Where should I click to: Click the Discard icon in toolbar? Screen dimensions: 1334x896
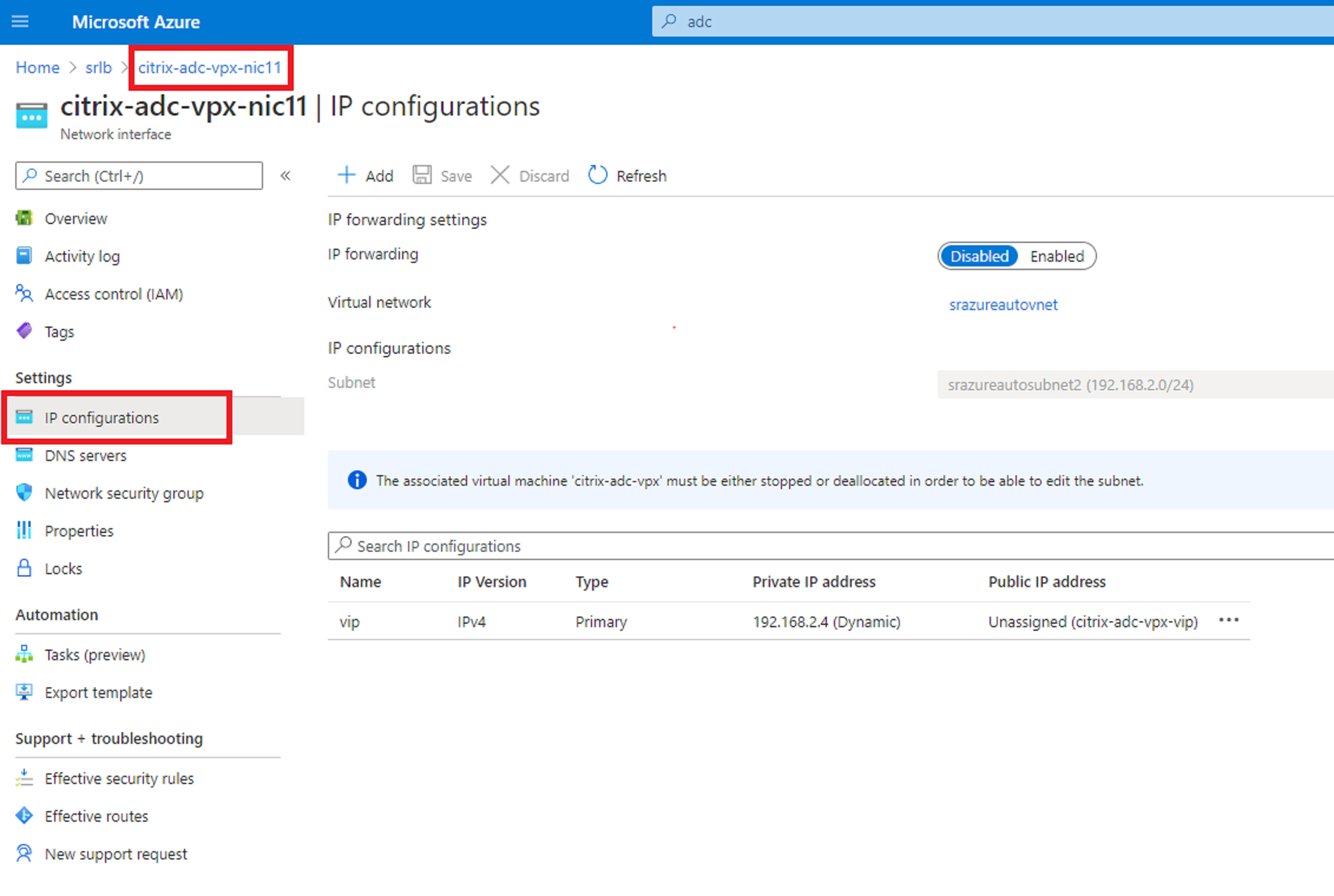click(x=500, y=176)
